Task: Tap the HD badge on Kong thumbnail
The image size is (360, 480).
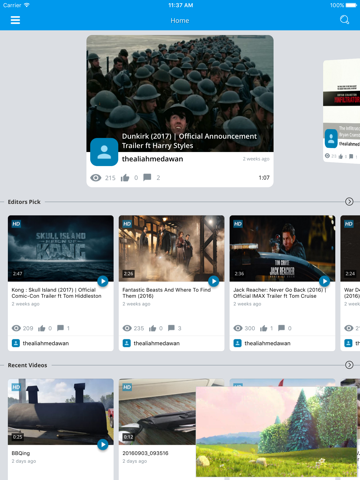Action: click(x=16, y=224)
